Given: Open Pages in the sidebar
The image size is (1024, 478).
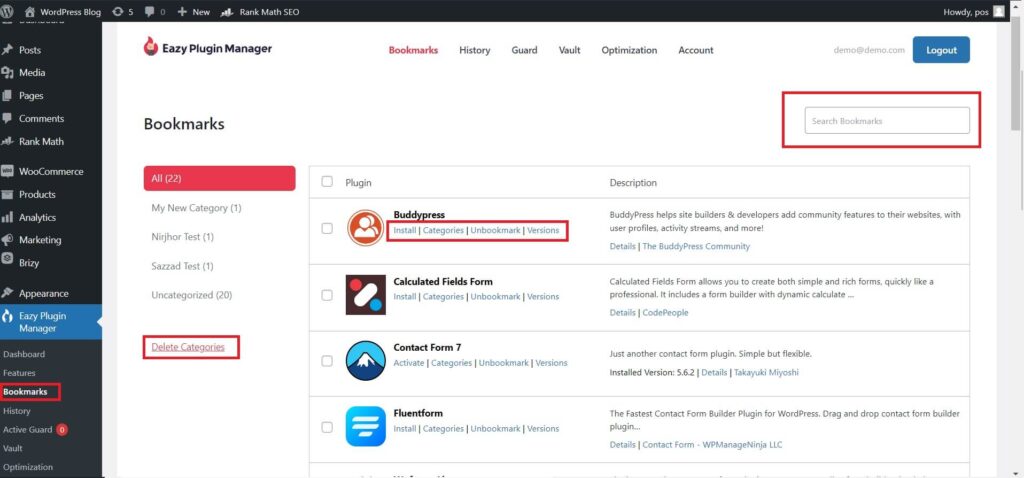Looking at the screenshot, I should click(31, 95).
